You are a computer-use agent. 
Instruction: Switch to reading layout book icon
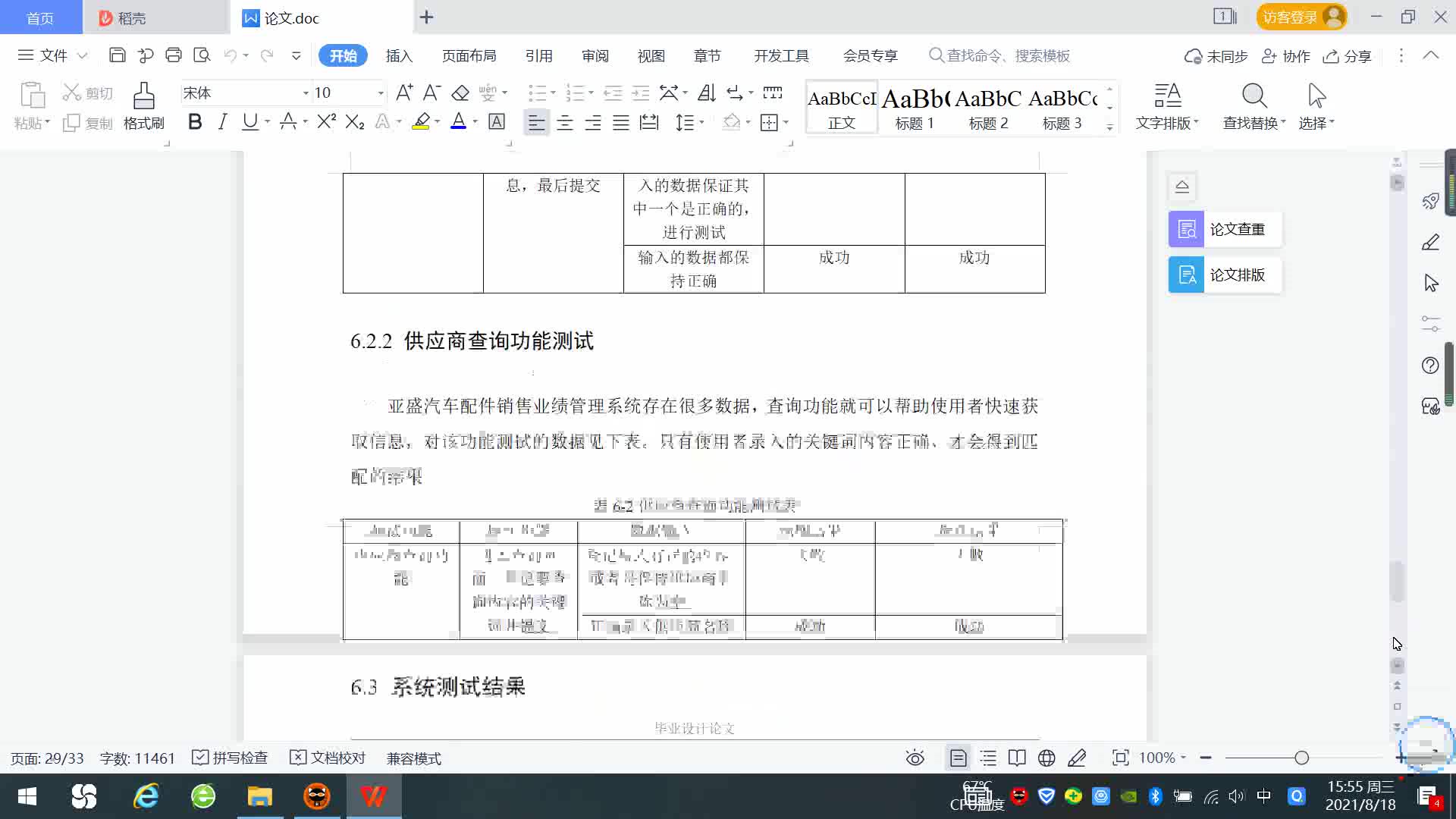click(1017, 758)
